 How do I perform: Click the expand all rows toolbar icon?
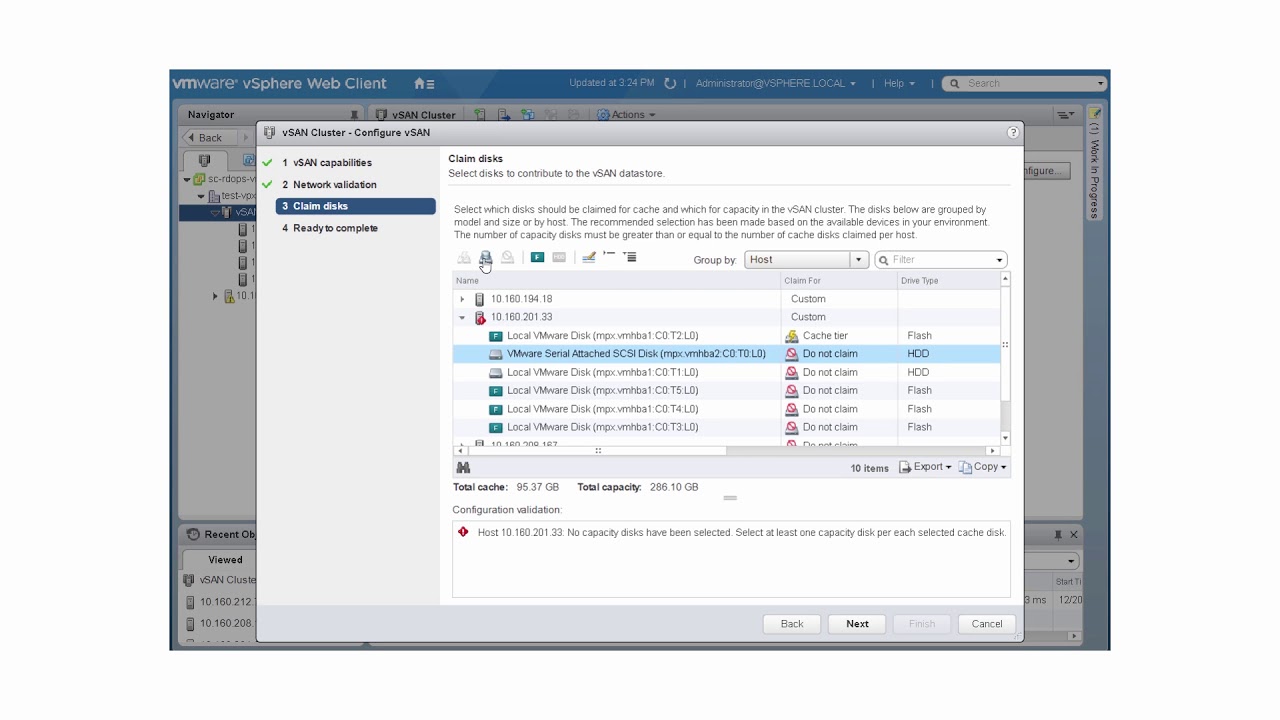coord(630,258)
